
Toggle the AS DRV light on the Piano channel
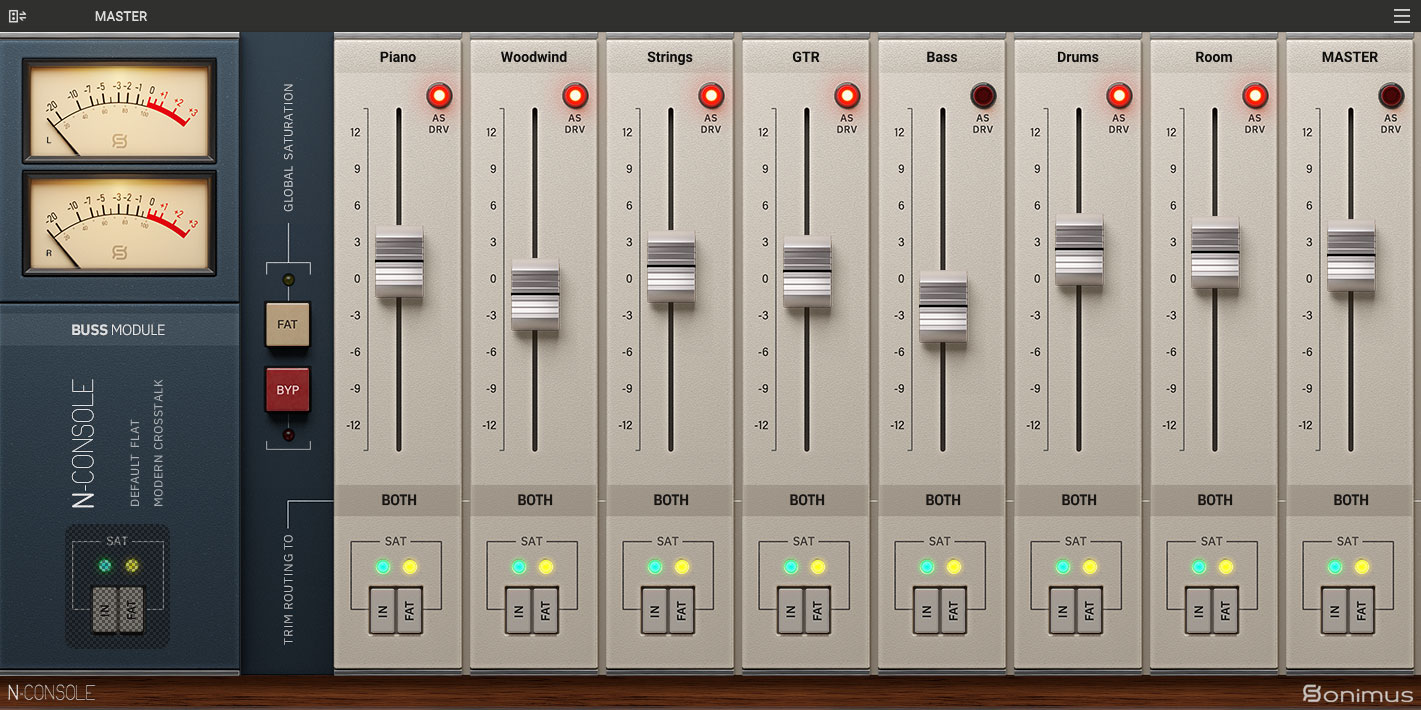(439, 96)
